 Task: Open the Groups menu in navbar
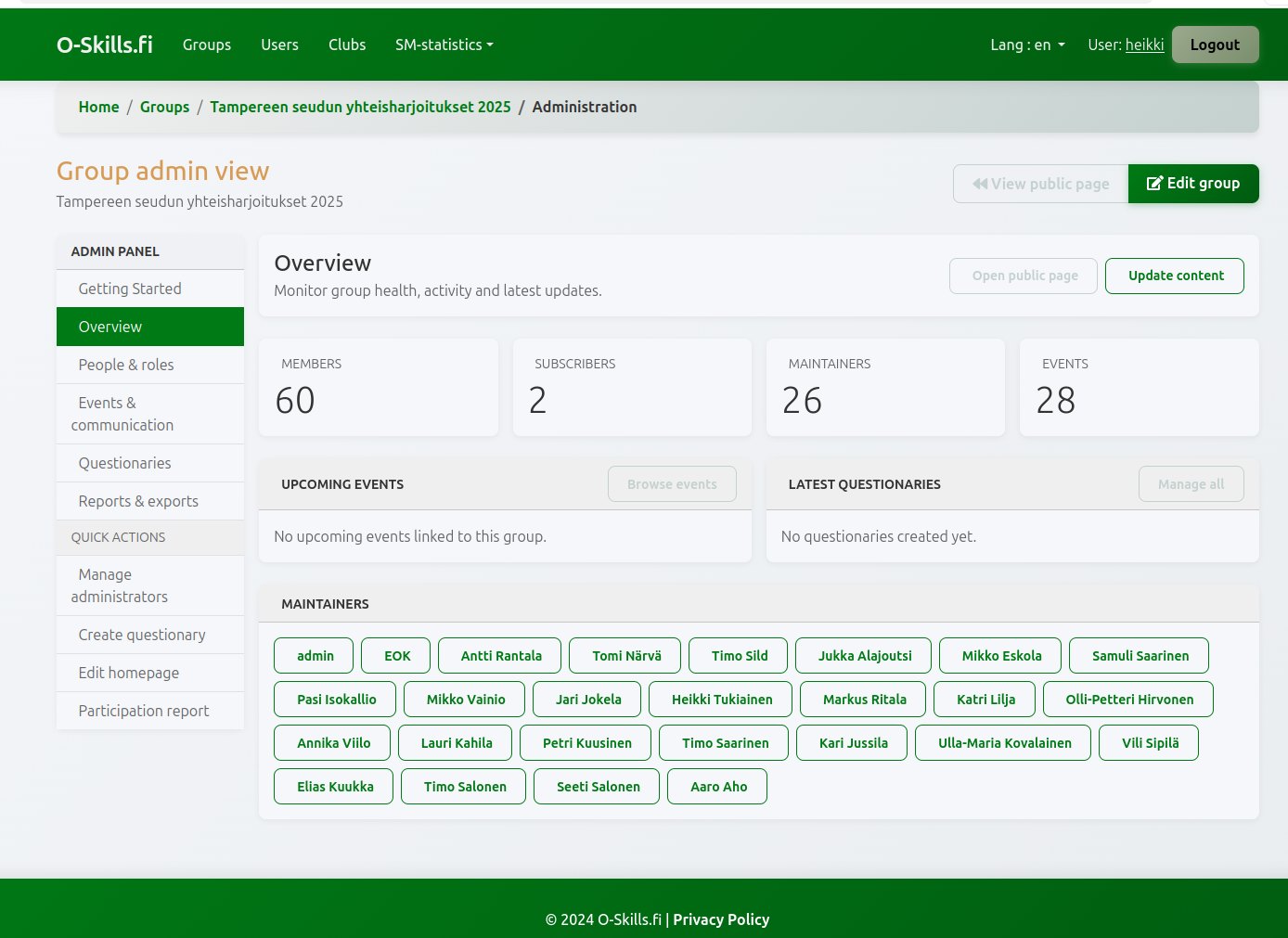click(x=206, y=45)
